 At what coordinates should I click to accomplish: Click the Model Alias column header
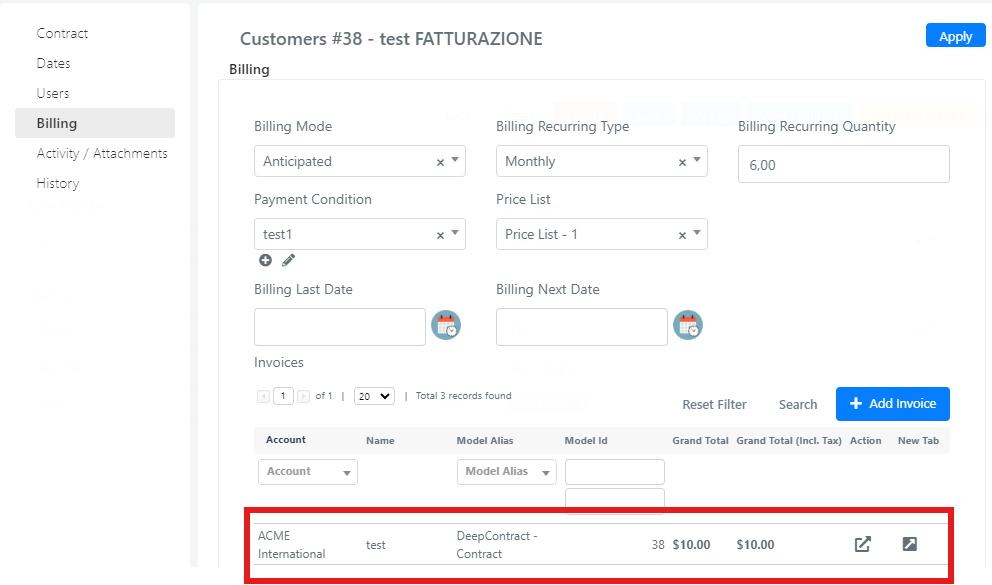point(485,440)
